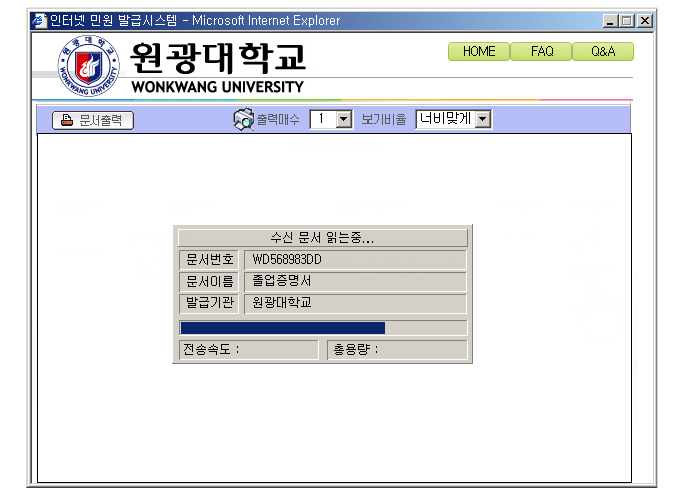Click the printer icon in 문서출력 button

66,120
